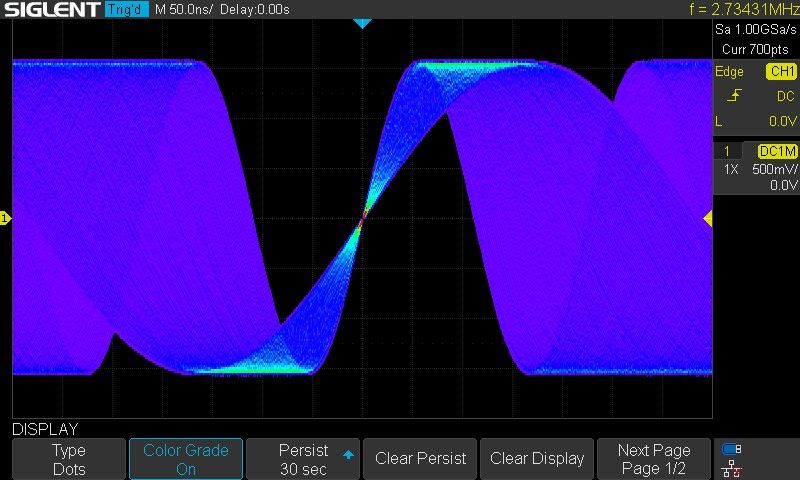The image size is (800, 480).
Task: Click the blue arrow on Persist button
Action: [348, 454]
